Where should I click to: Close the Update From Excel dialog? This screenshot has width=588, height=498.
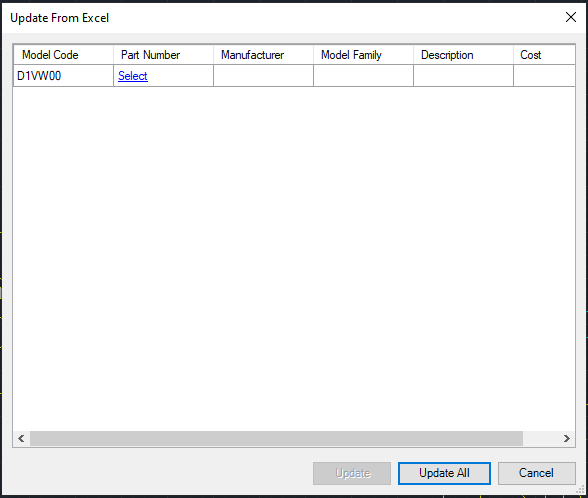570,17
